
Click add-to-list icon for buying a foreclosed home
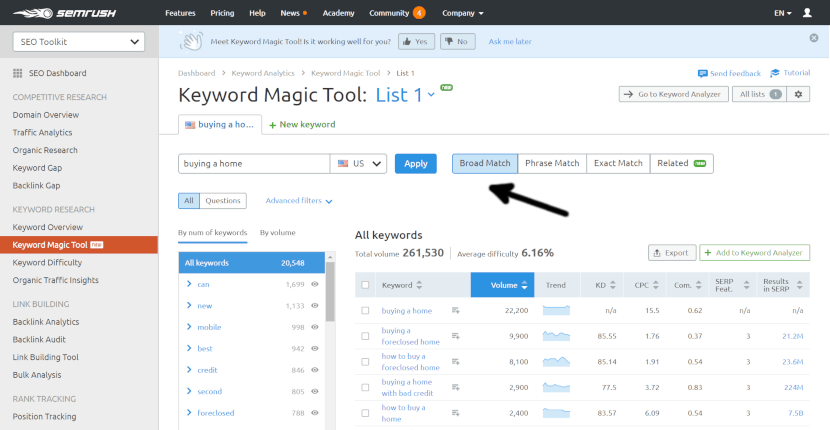[x=455, y=336]
